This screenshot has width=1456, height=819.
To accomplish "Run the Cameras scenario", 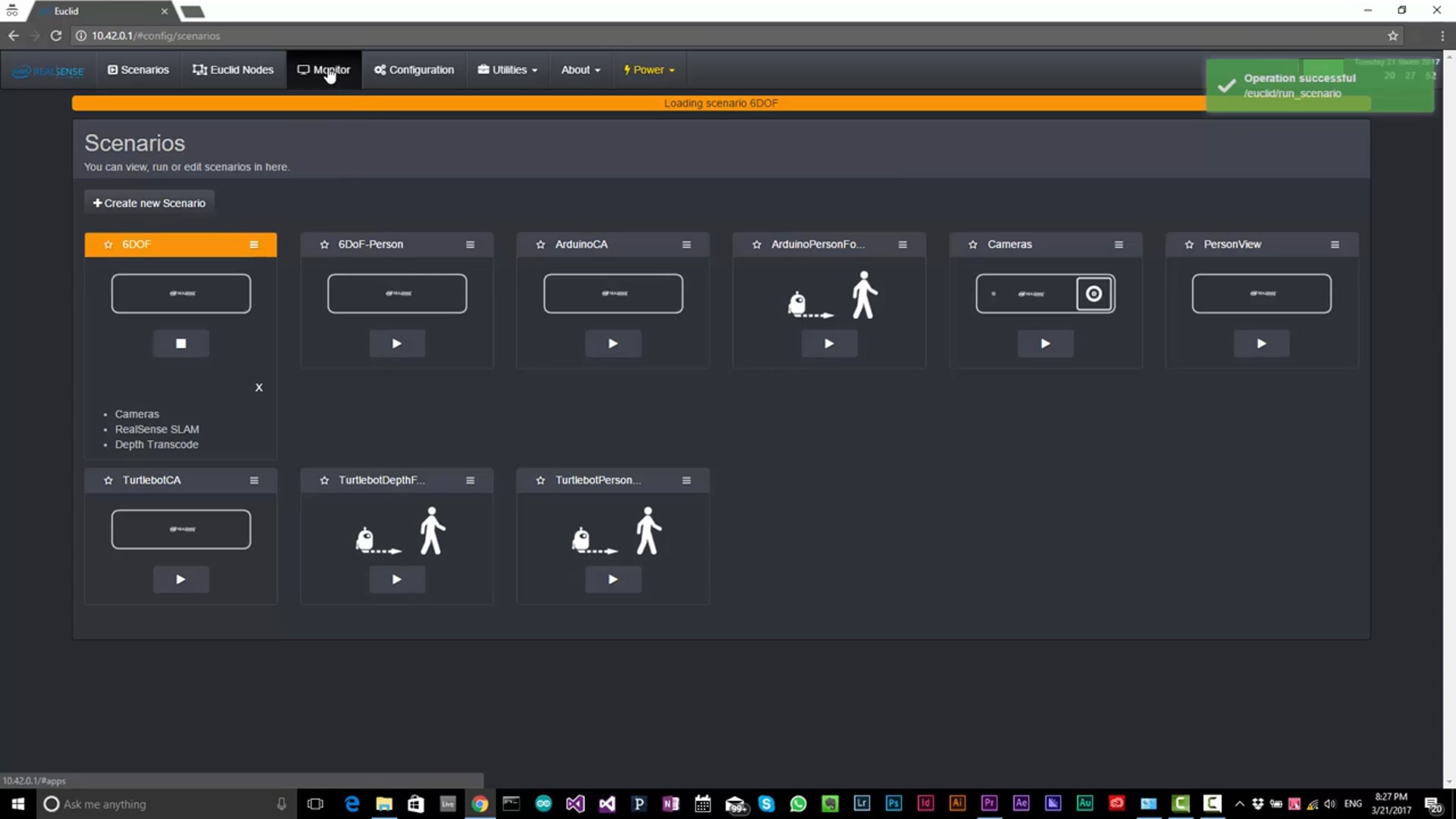I will tap(1045, 343).
